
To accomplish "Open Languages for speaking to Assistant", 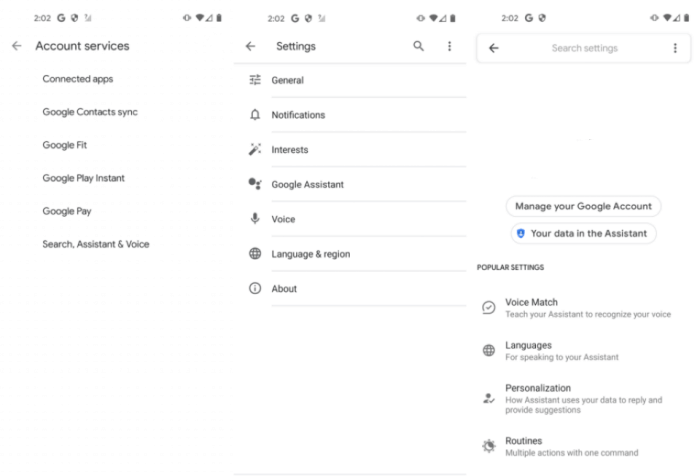I will [583, 351].
